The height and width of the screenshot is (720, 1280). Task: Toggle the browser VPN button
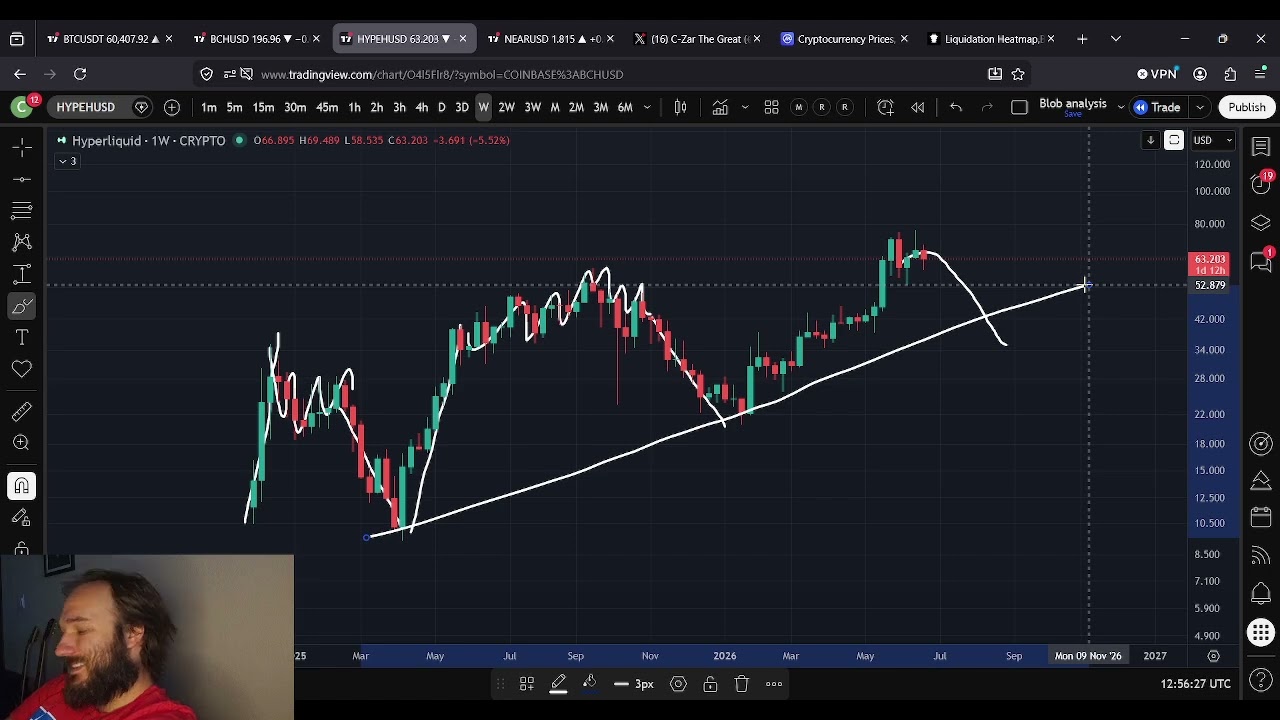[1157, 74]
